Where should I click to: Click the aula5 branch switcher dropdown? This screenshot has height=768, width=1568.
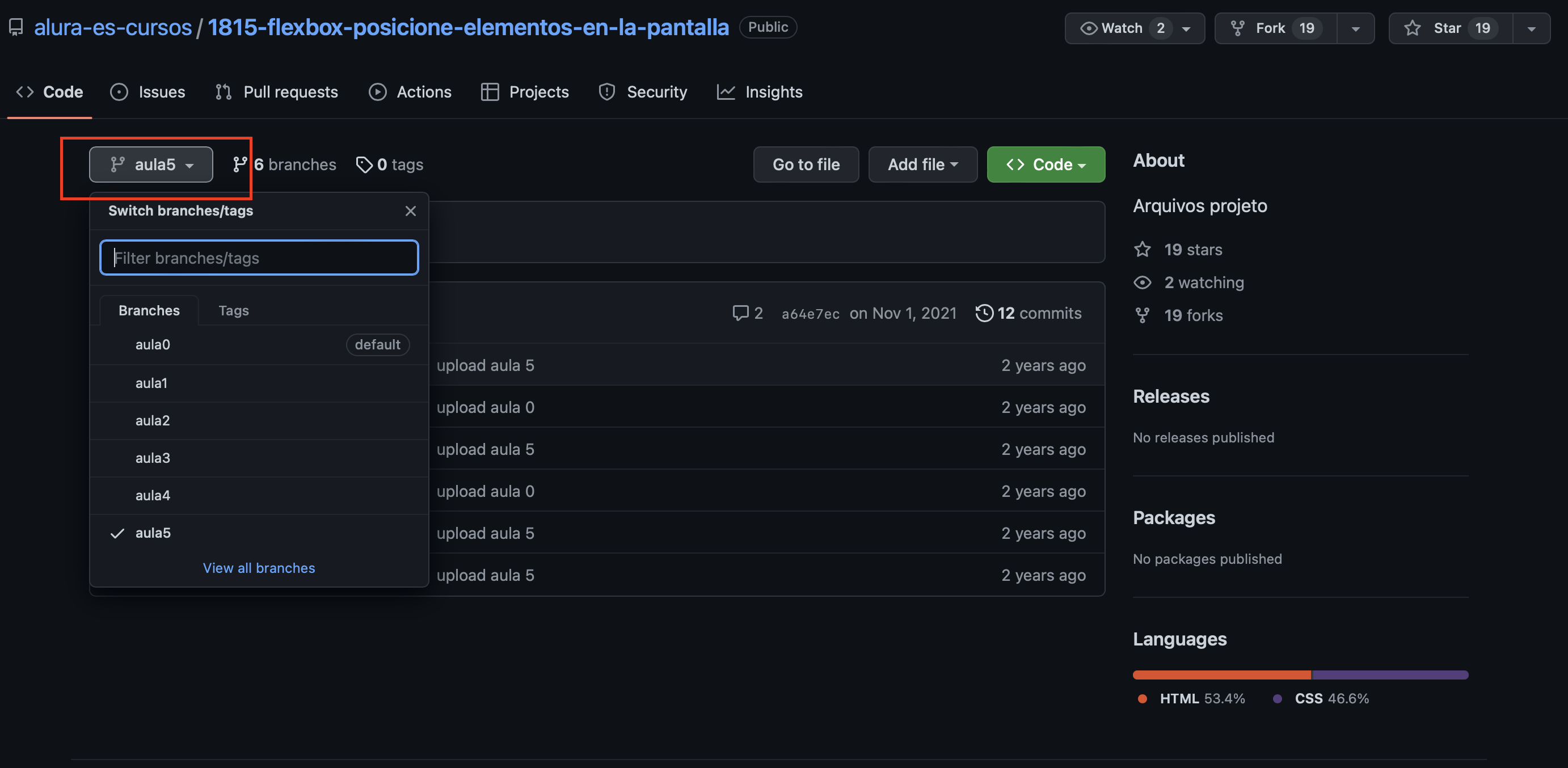pyautogui.click(x=150, y=164)
